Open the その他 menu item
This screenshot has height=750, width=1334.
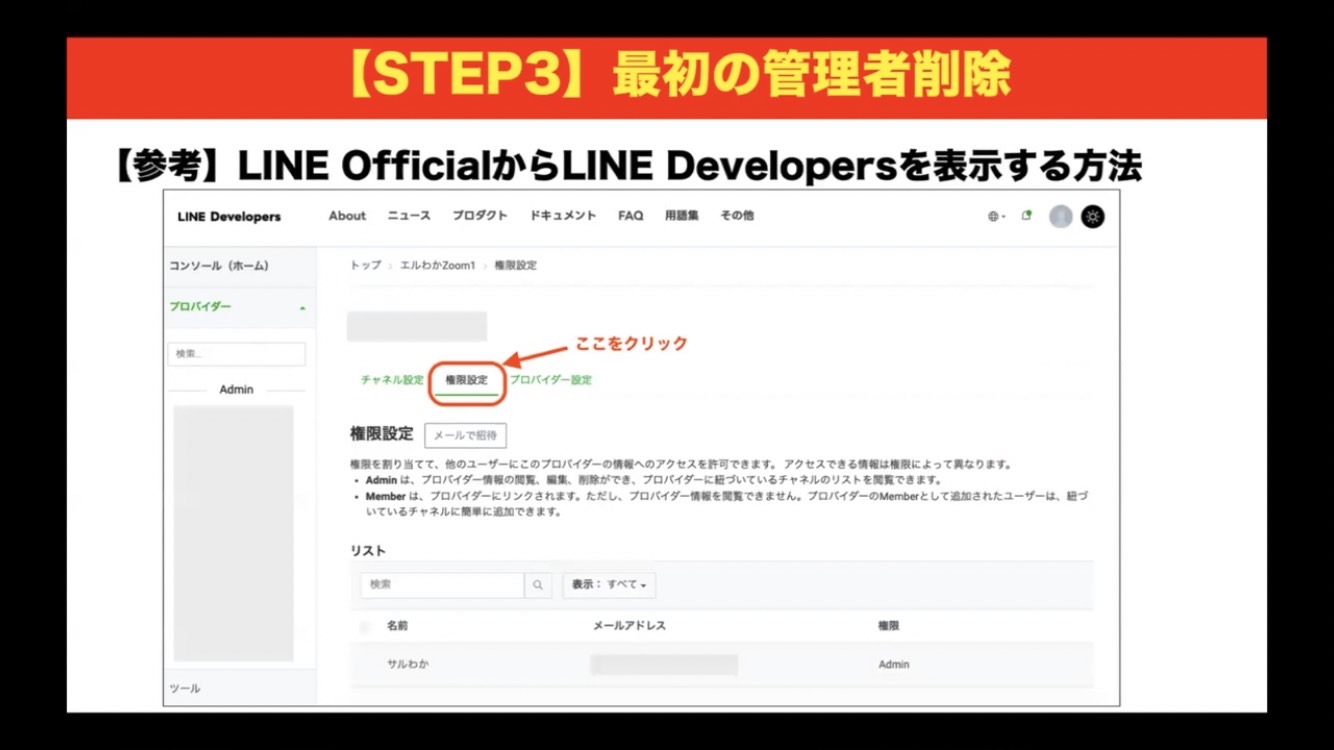[x=737, y=216]
